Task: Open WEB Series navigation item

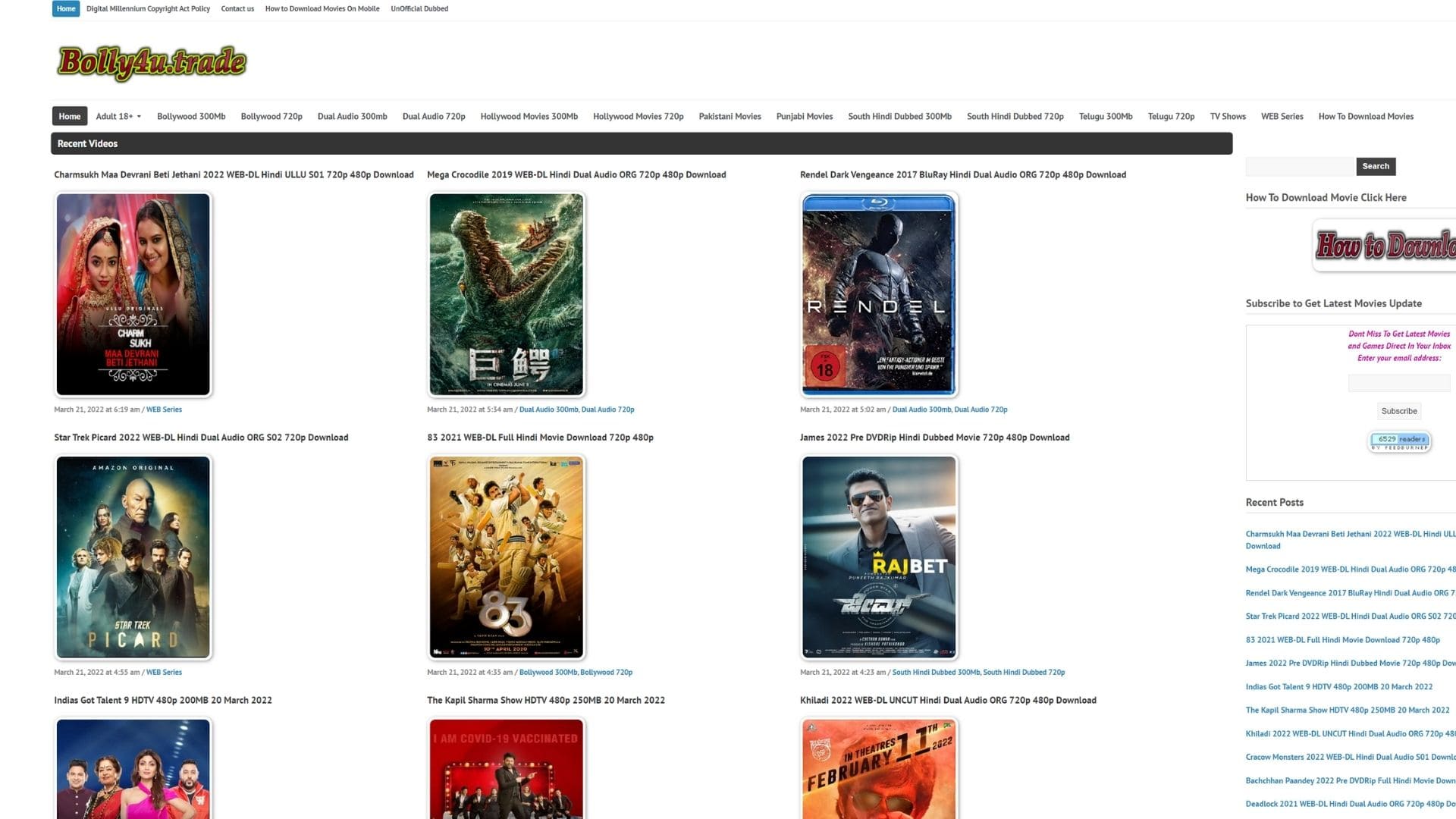Action: click(x=1282, y=116)
